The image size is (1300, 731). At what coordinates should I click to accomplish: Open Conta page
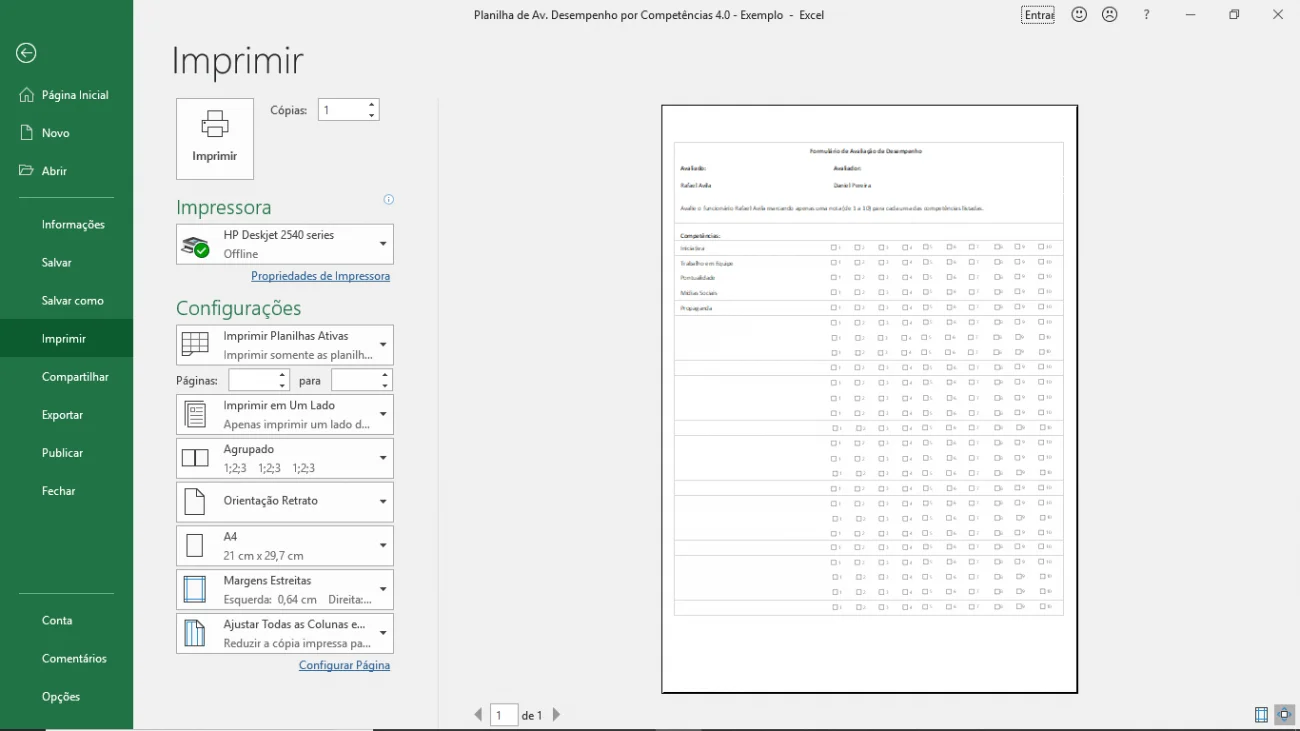(66, 620)
